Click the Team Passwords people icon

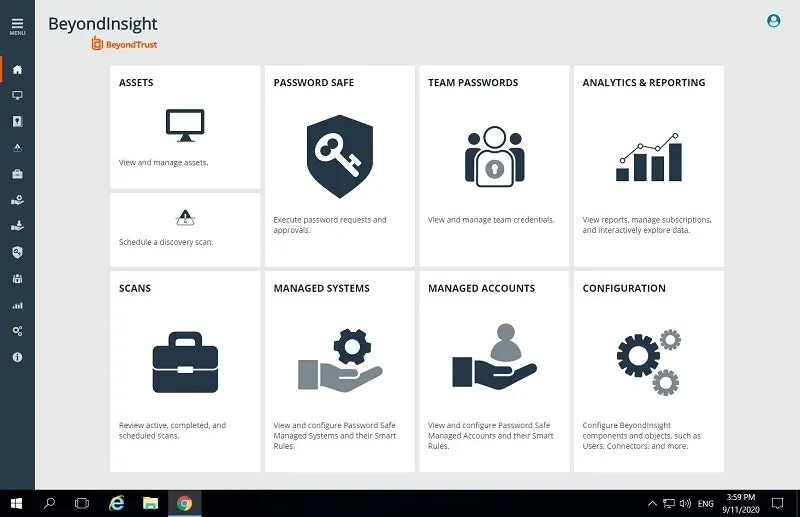tap(494, 156)
